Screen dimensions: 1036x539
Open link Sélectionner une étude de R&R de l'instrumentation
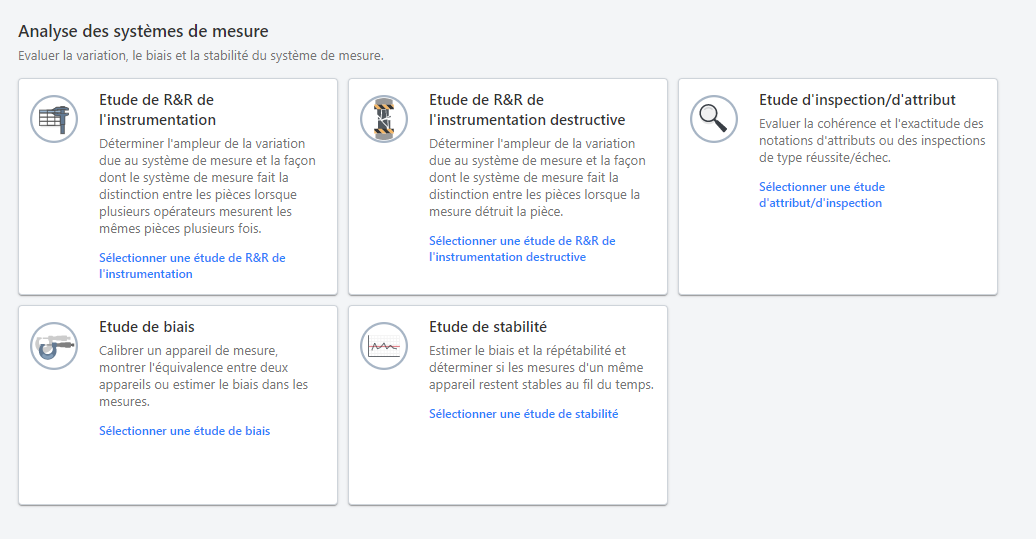pyautogui.click(x=192, y=265)
